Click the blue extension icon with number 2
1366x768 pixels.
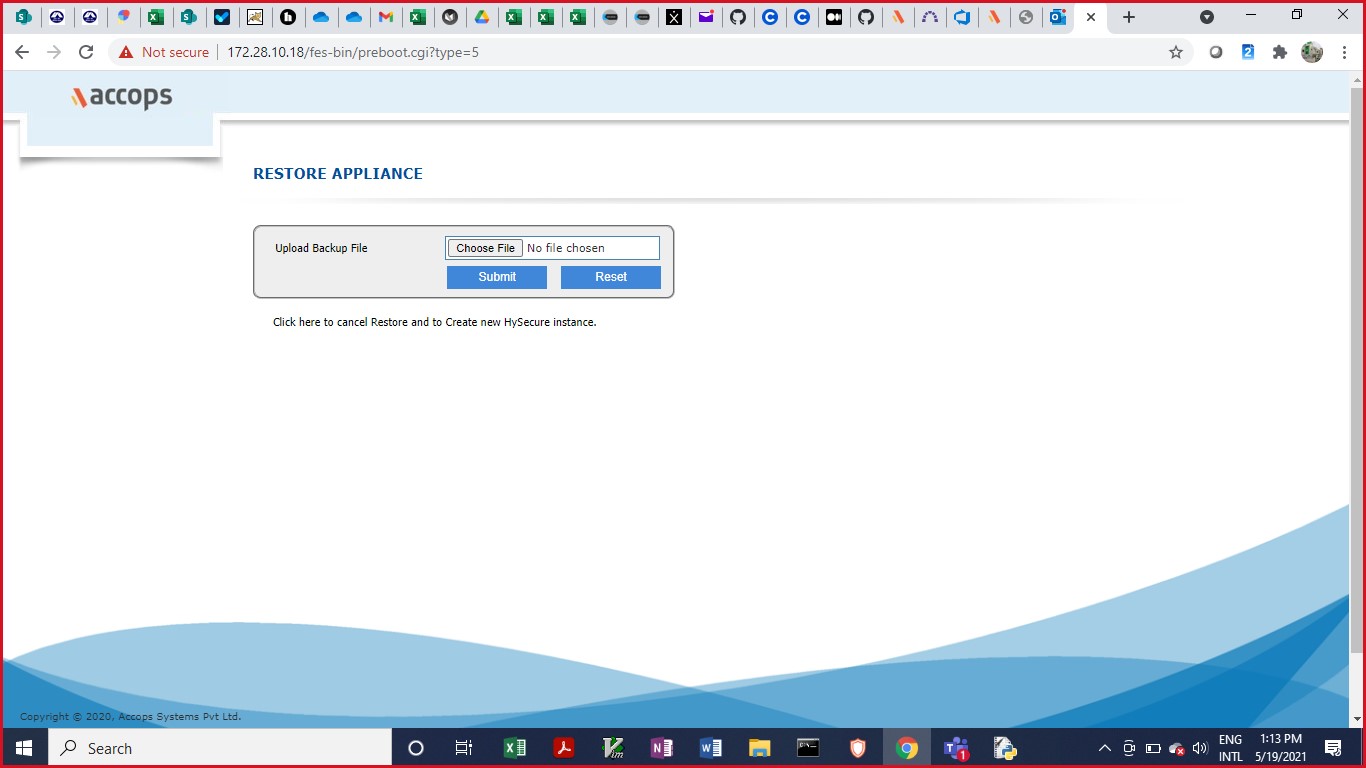tap(1248, 52)
